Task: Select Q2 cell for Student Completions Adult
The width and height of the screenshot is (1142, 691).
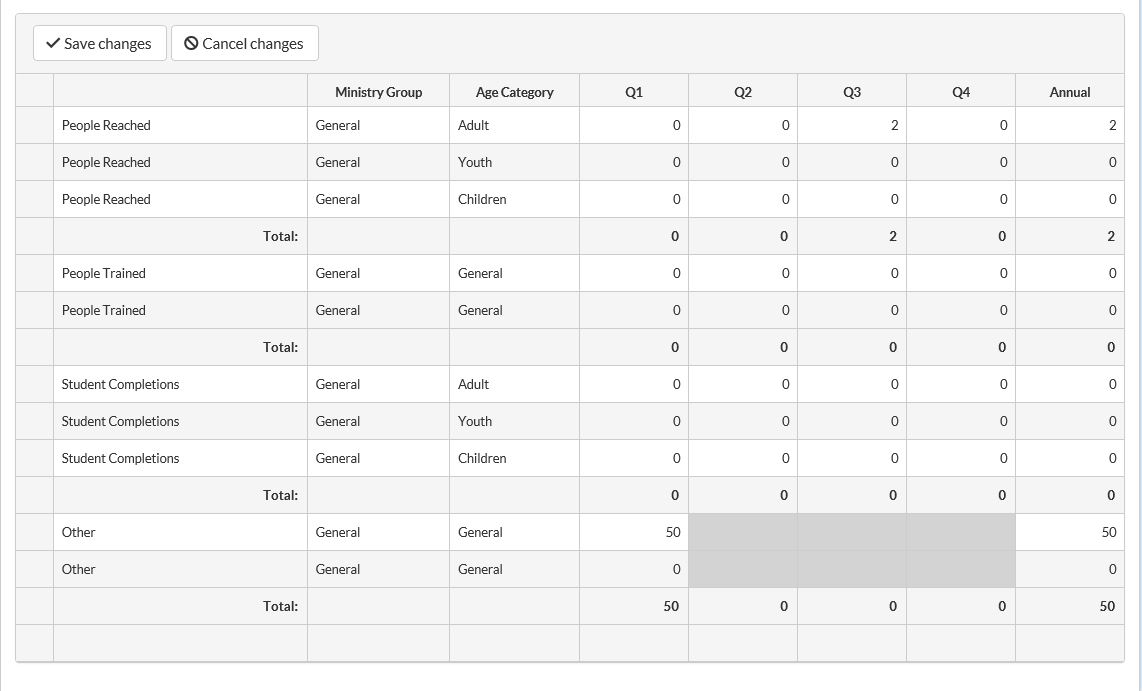Action: coord(743,384)
